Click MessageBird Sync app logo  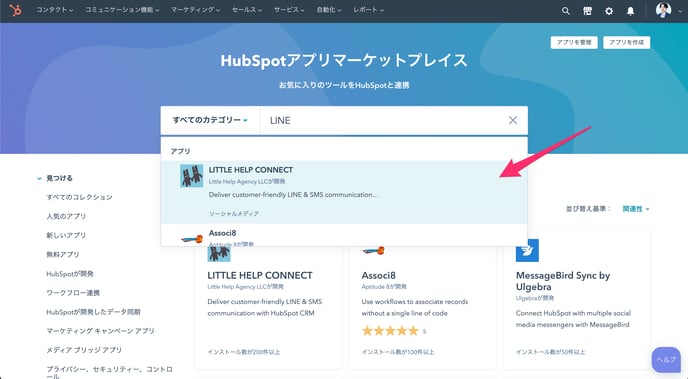tap(527, 250)
